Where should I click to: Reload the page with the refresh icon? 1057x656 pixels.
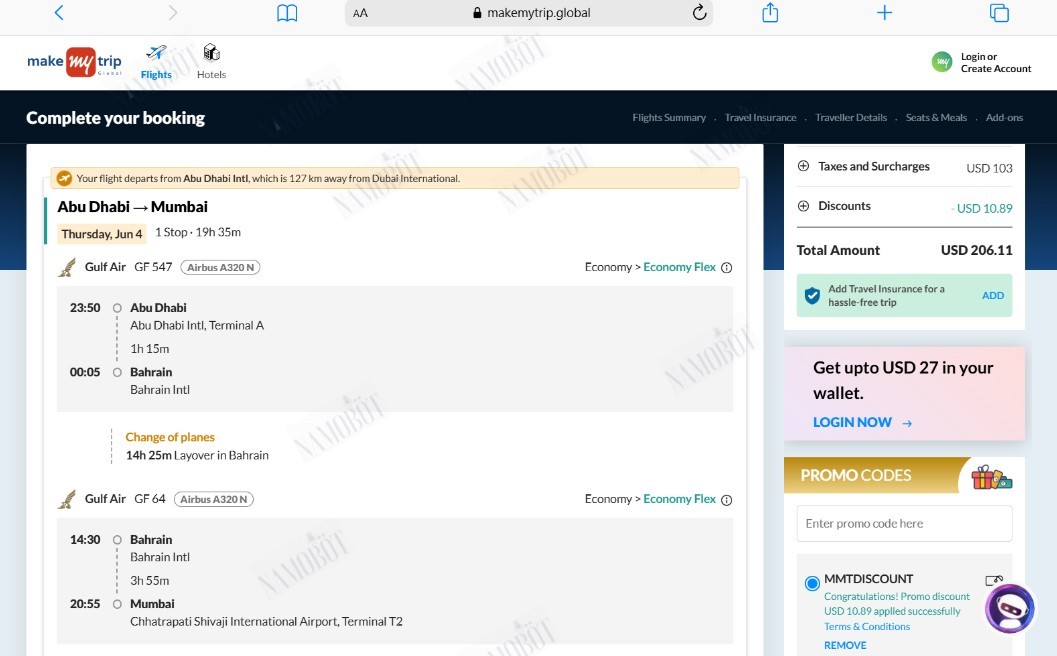[700, 12]
